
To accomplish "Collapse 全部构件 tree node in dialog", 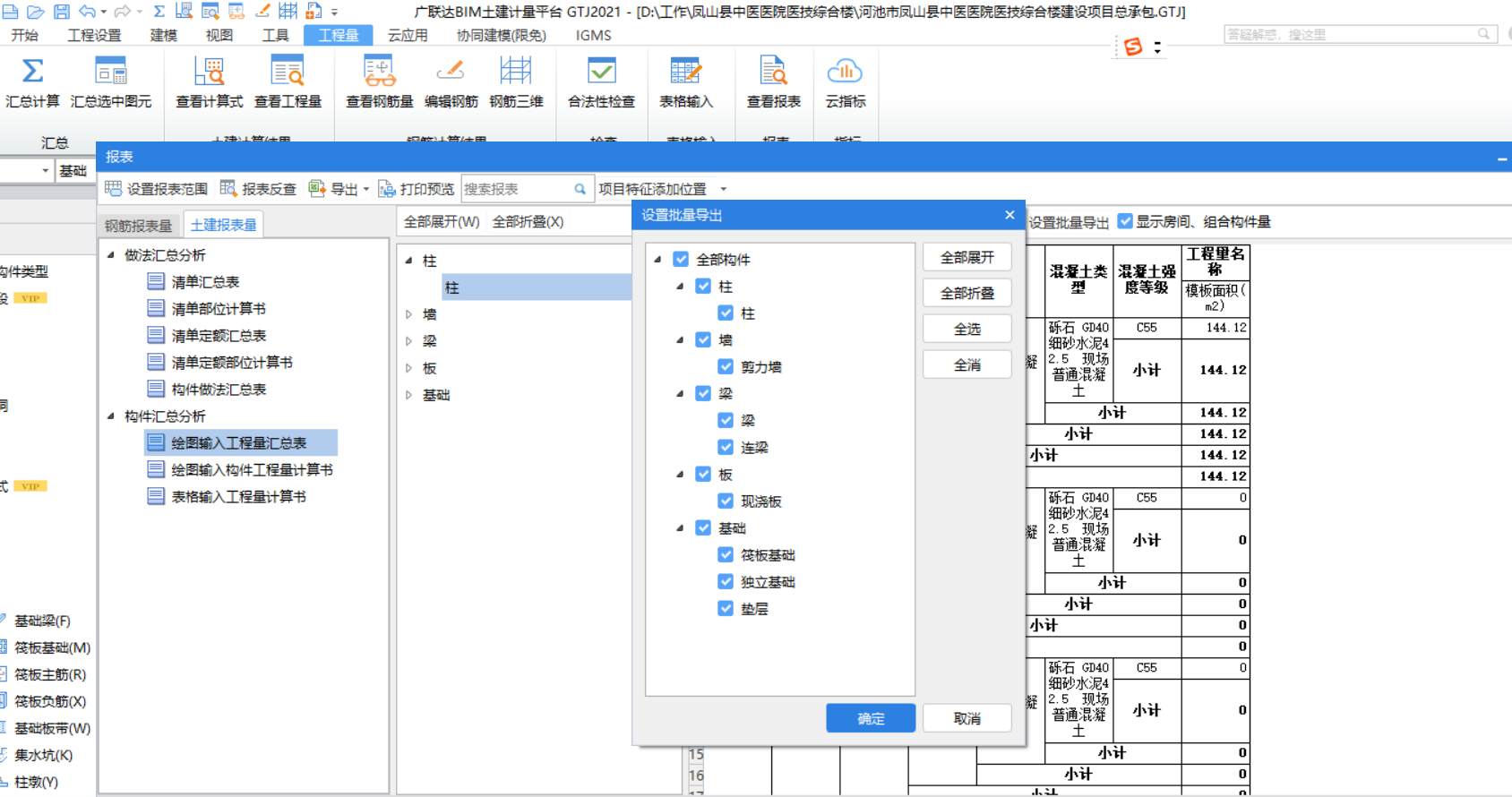I will [657, 259].
